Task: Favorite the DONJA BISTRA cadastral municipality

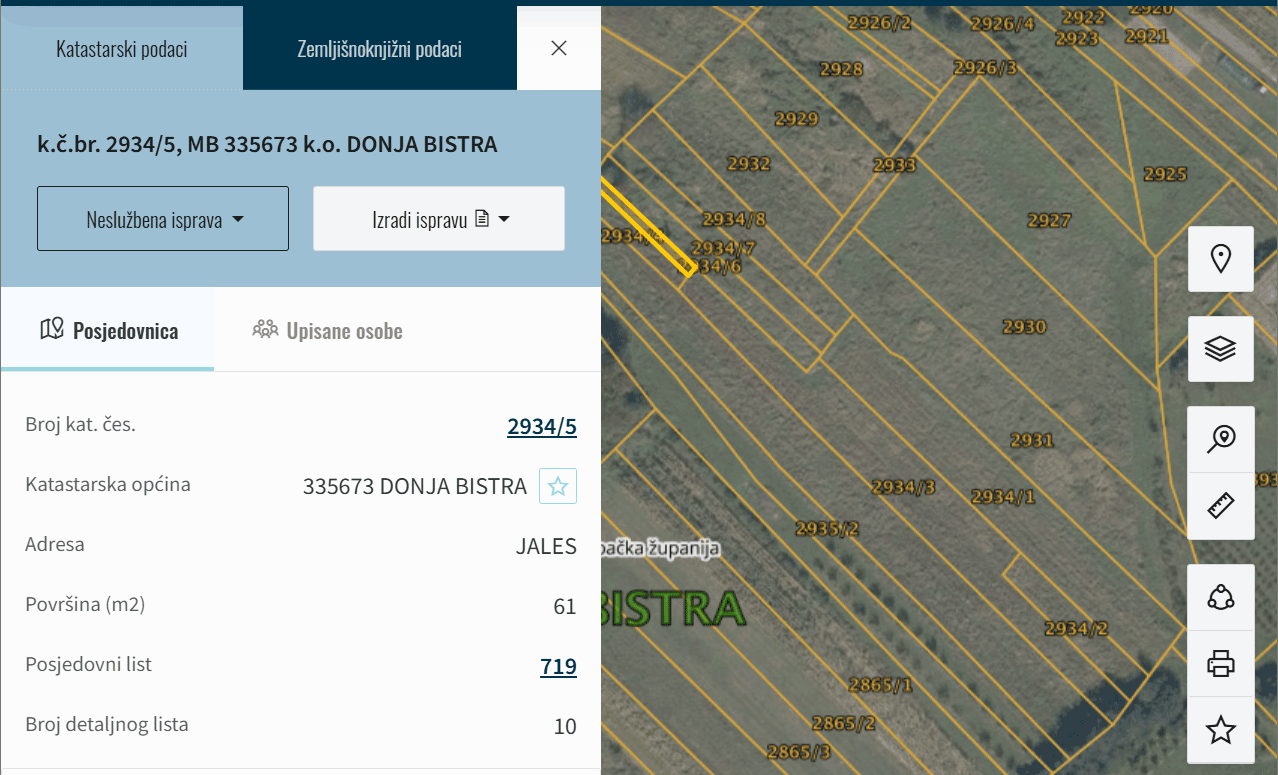Action: tap(558, 487)
